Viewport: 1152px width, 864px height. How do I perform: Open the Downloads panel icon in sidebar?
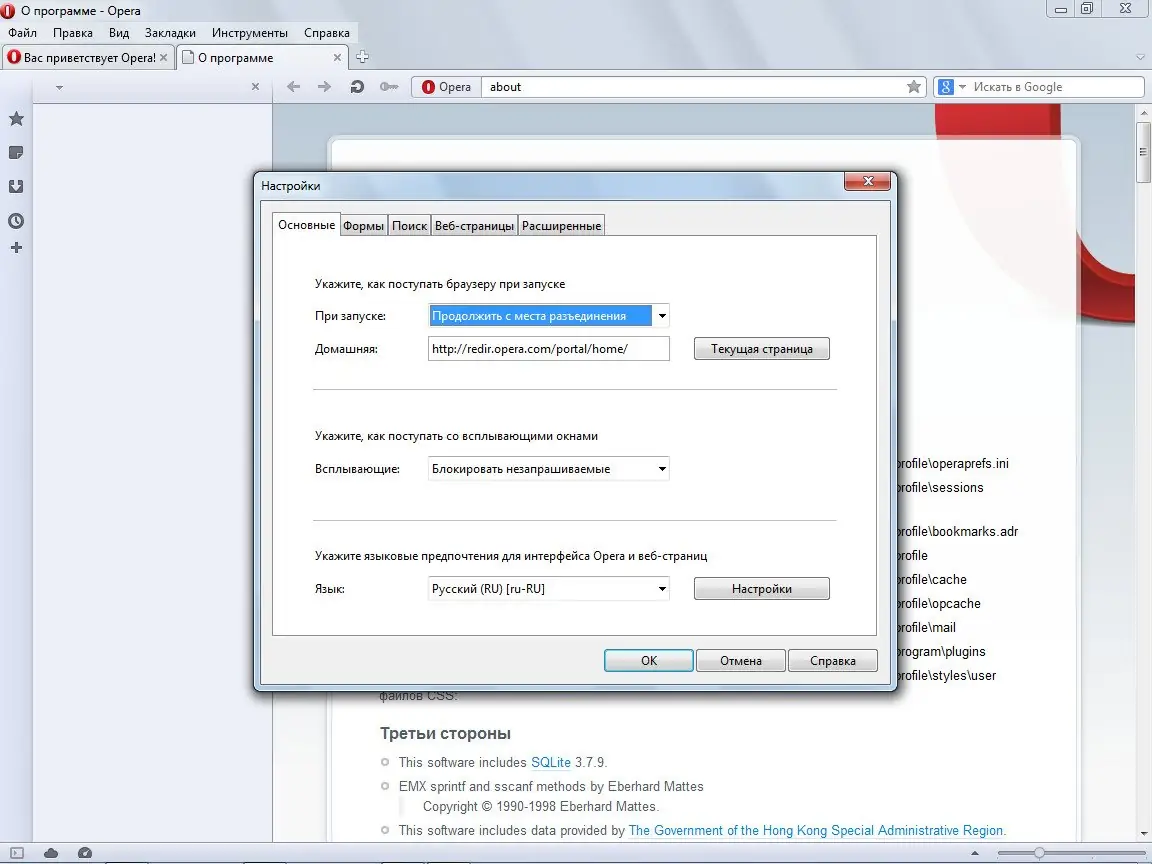(16, 187)
